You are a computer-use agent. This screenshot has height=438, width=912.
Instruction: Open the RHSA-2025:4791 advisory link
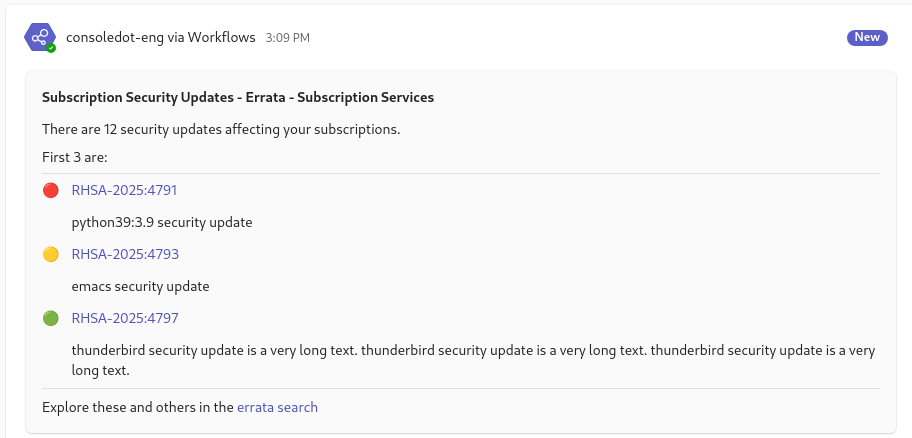tap(124, 190)
